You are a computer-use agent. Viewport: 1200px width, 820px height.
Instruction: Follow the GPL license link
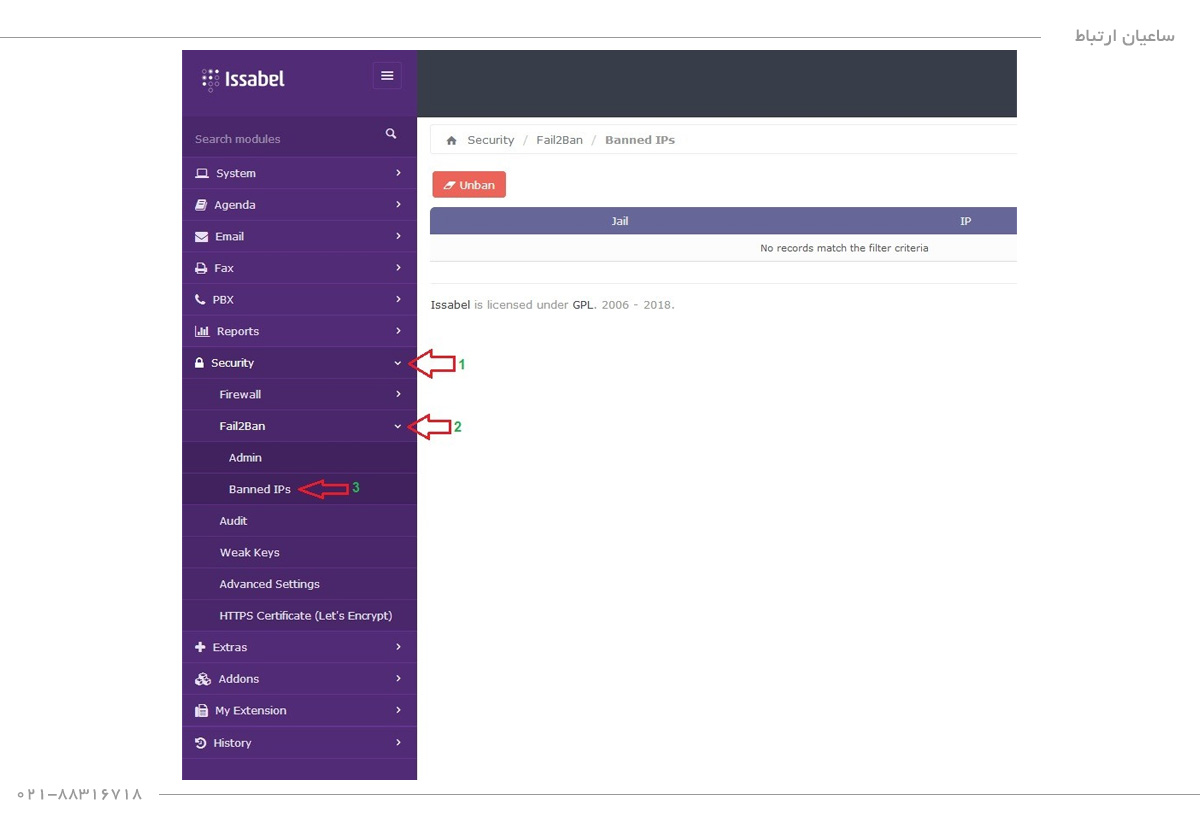click(583, 305)
